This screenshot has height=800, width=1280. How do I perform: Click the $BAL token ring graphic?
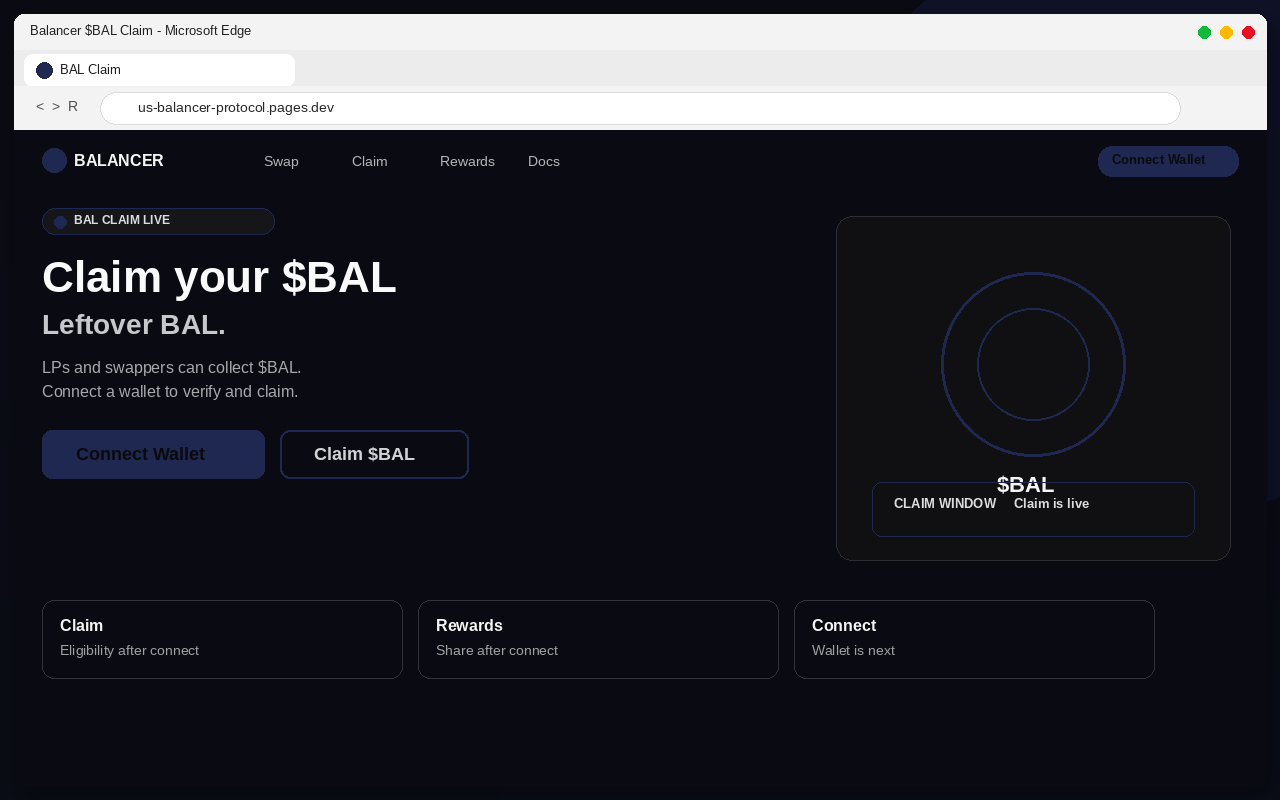tap(1033, 364)
